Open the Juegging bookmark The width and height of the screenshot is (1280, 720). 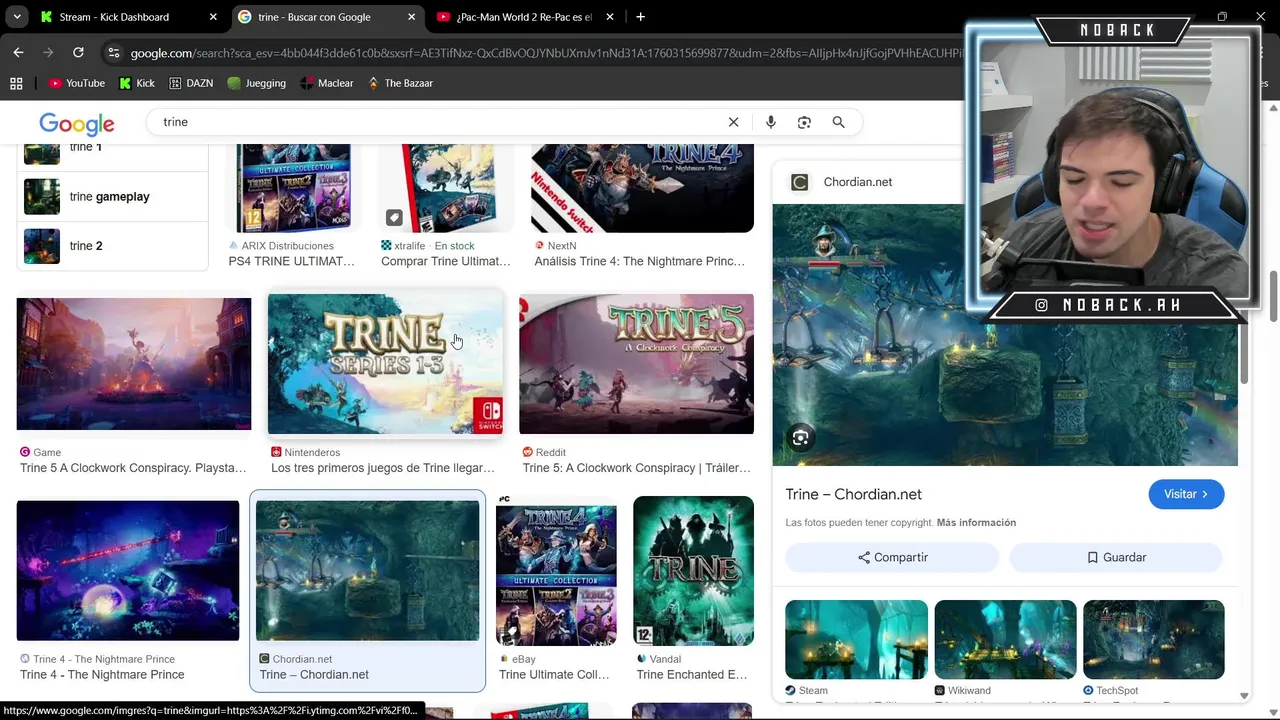point(257,83)
